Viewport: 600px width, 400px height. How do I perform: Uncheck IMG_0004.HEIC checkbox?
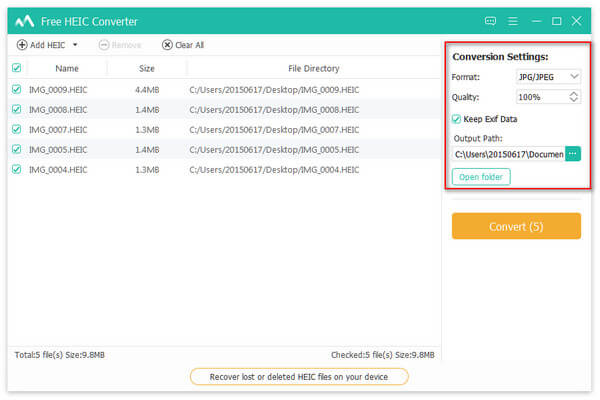(x=16, y=169)
